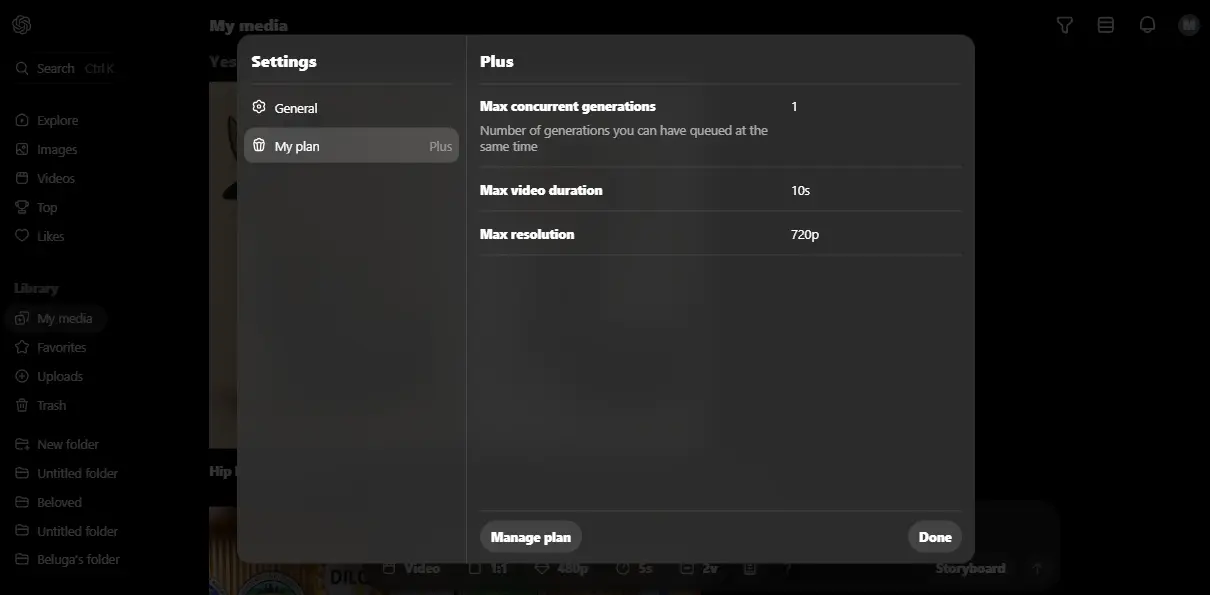Open the Beloved folder

click(49, 502)
